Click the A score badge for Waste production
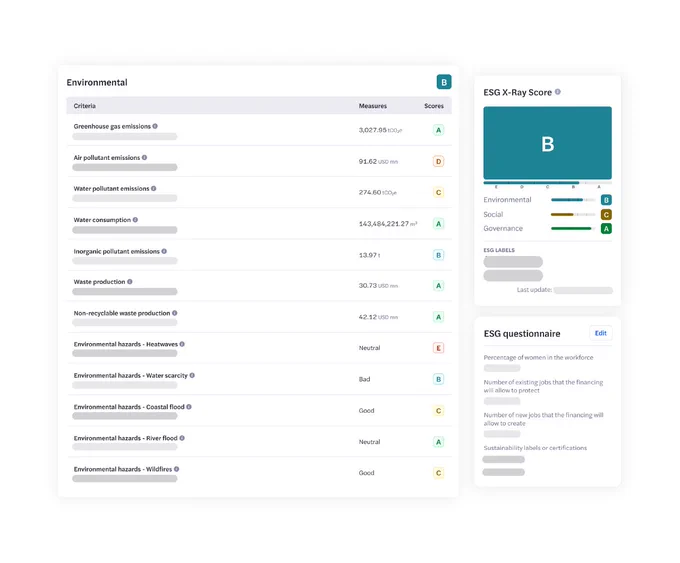This screenshot has height=563, width=680. [438, 286]
